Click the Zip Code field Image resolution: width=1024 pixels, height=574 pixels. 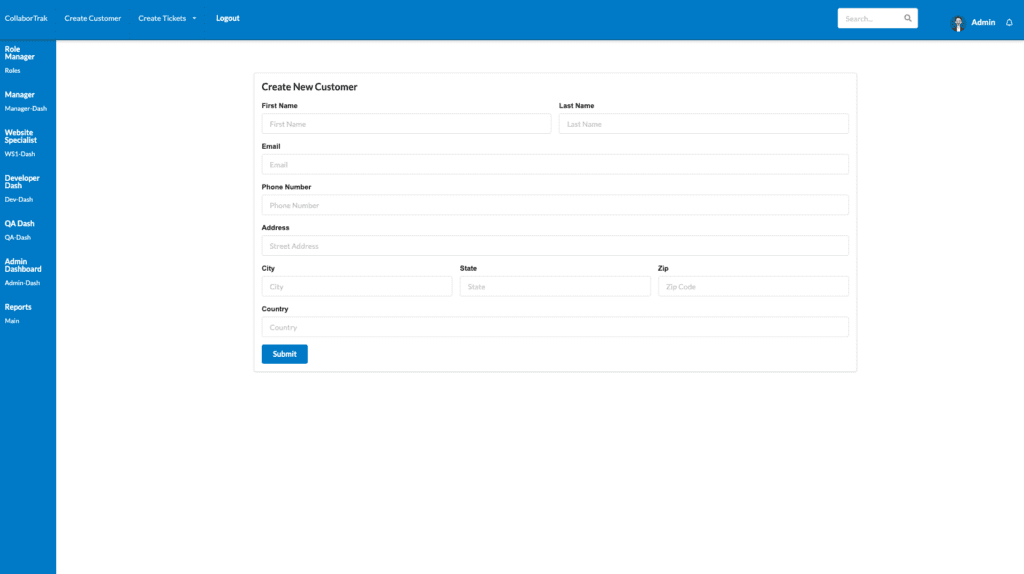tap(753, 287)
